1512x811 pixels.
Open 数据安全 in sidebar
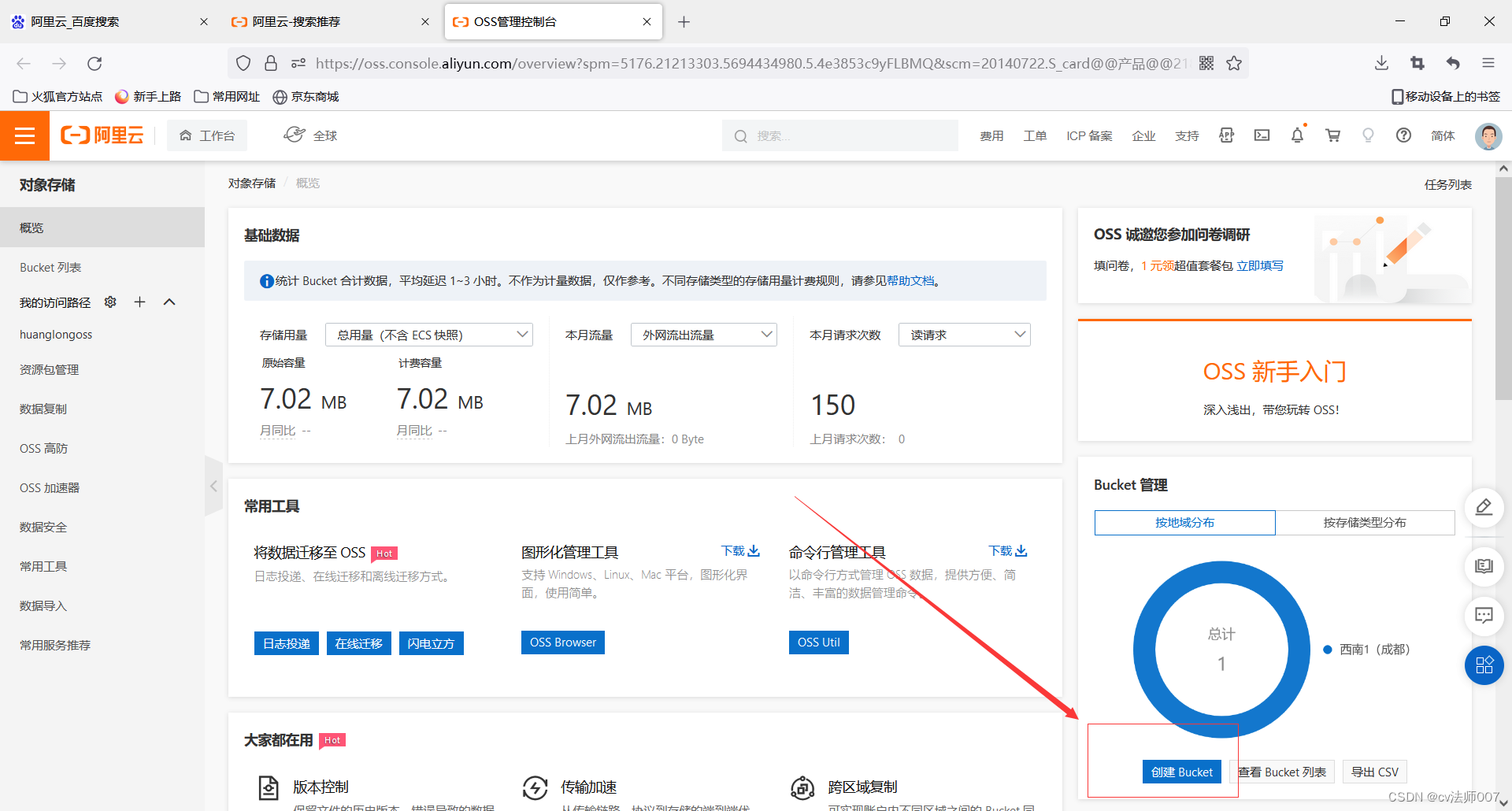tap(43, 527)
